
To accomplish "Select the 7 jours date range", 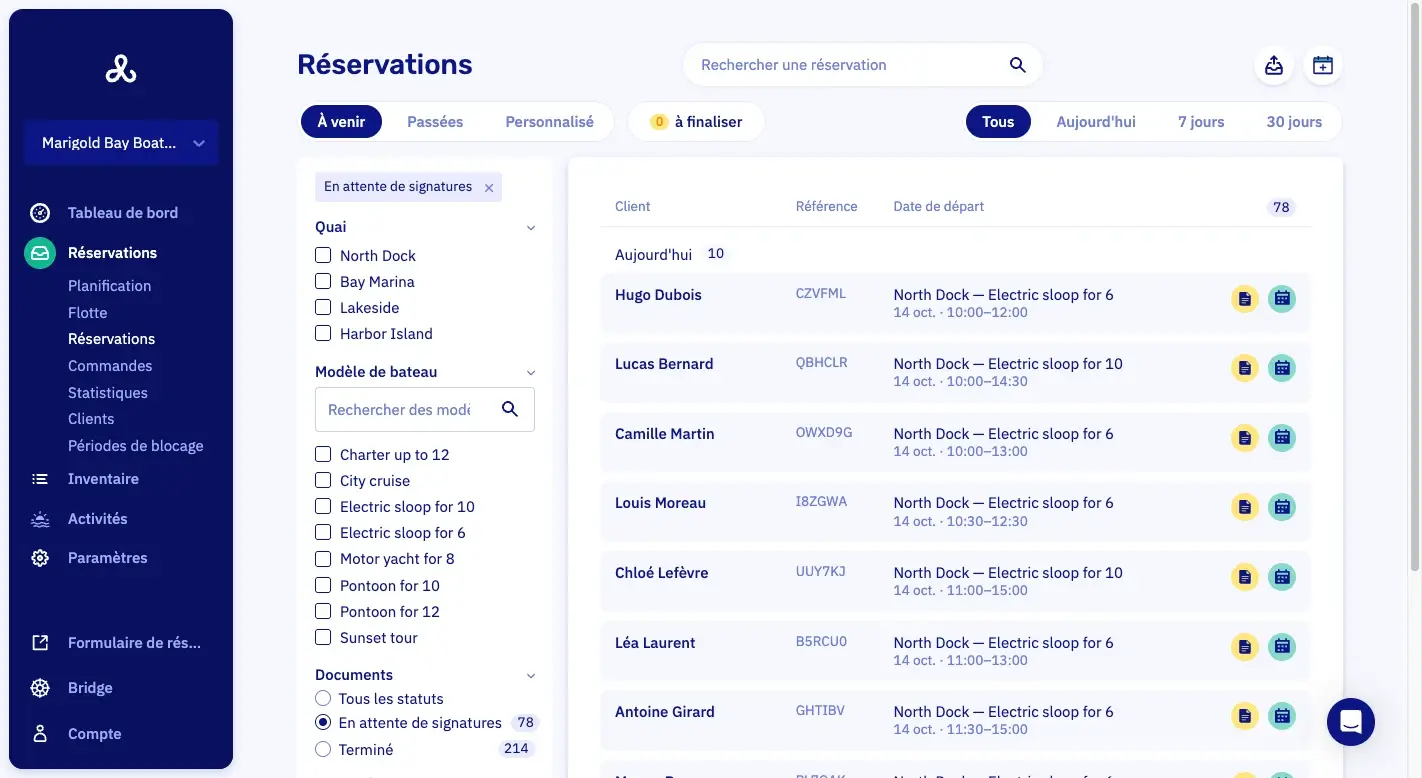I will click(x=1201, y=122).
